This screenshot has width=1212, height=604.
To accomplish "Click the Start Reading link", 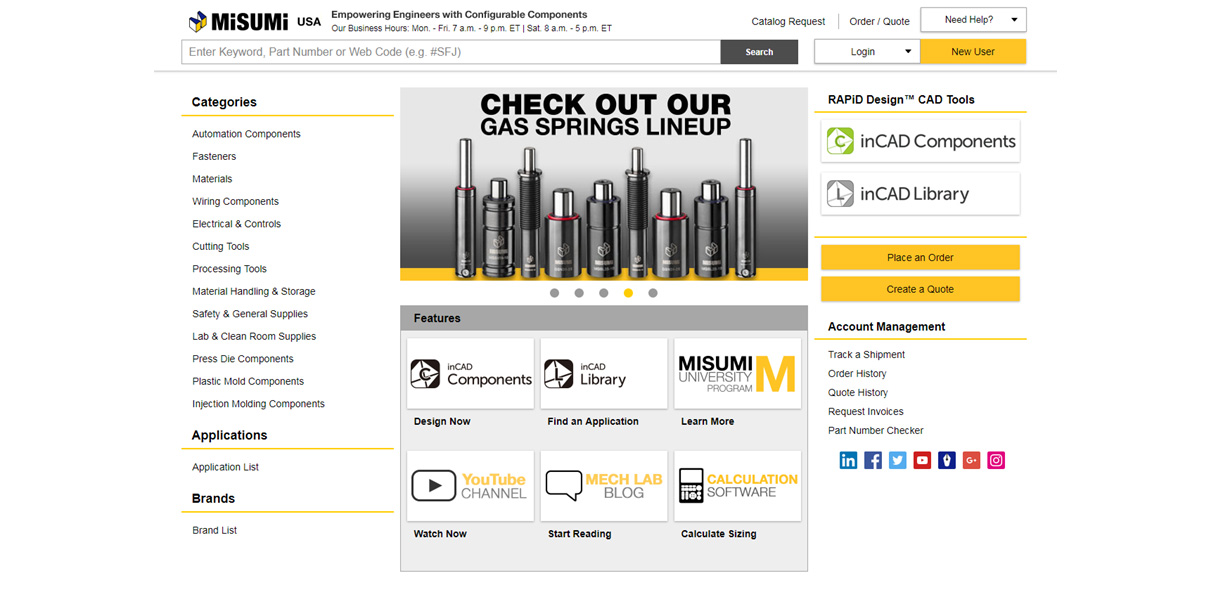I will 579,534.
